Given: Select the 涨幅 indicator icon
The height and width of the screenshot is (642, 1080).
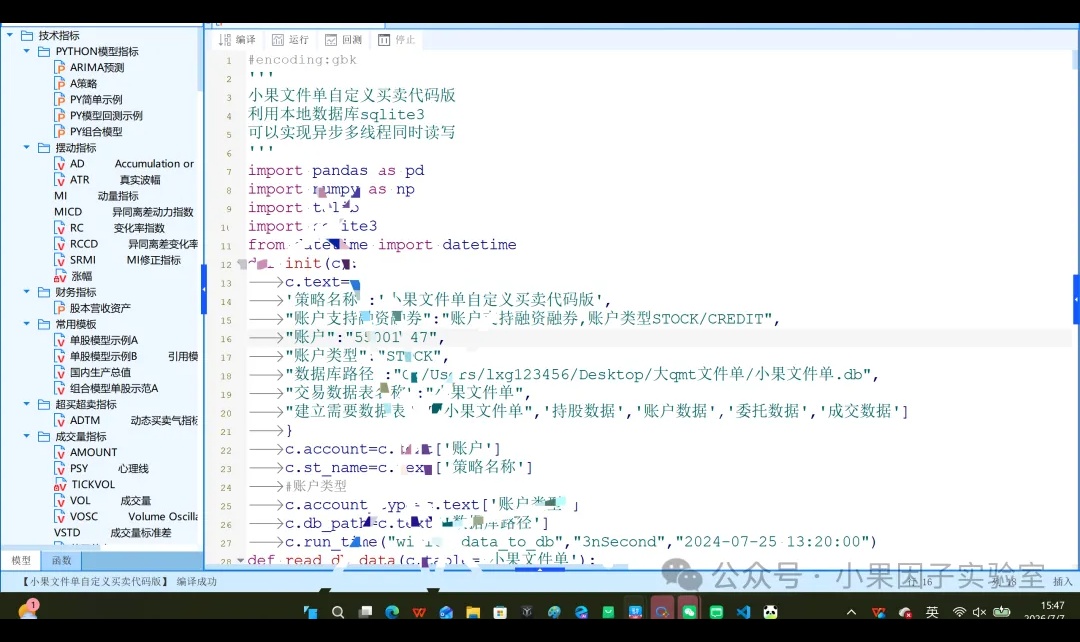Looking at the screenshot, I should click(x=61, y=276).
